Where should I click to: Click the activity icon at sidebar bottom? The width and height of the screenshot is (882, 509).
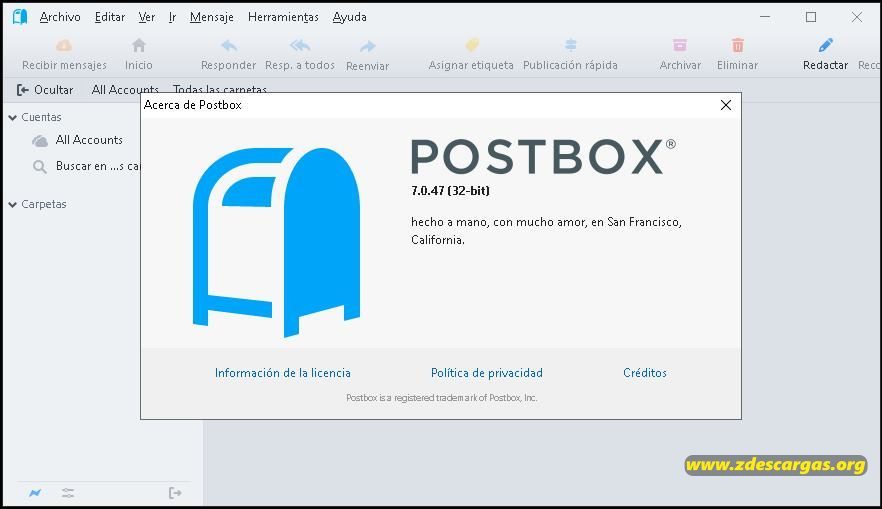[35, 493]
